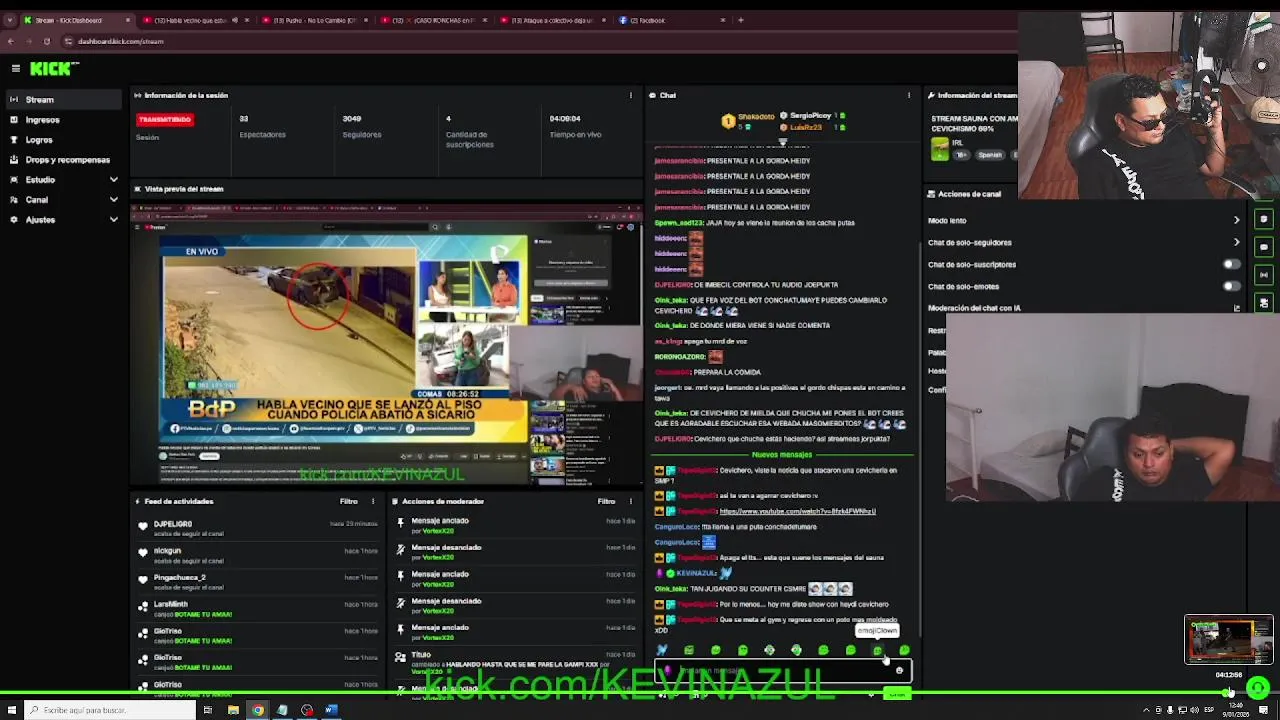Open Logros in the sidebar

click(x=62, y=140)
